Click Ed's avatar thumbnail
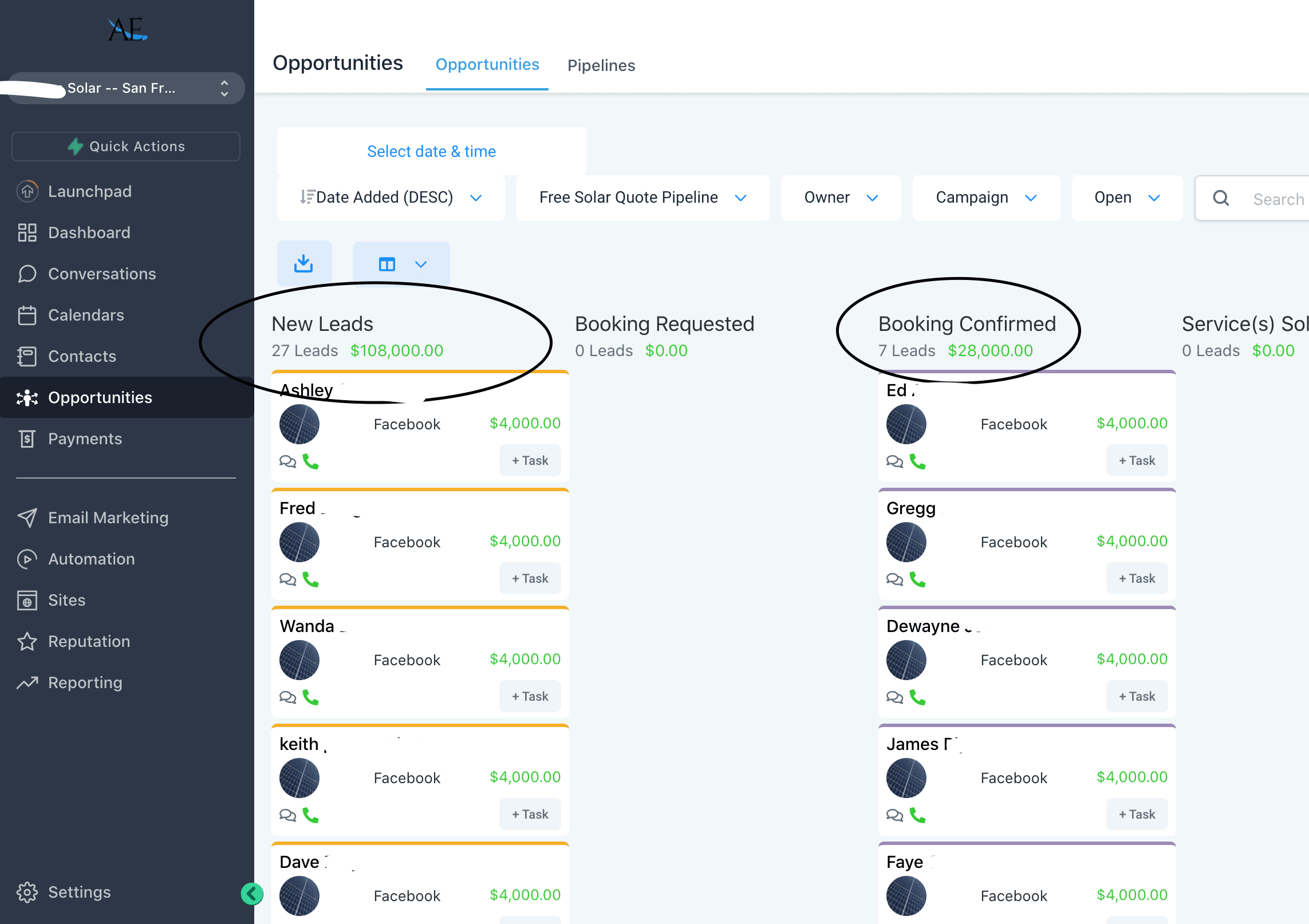 pos(906,424)
